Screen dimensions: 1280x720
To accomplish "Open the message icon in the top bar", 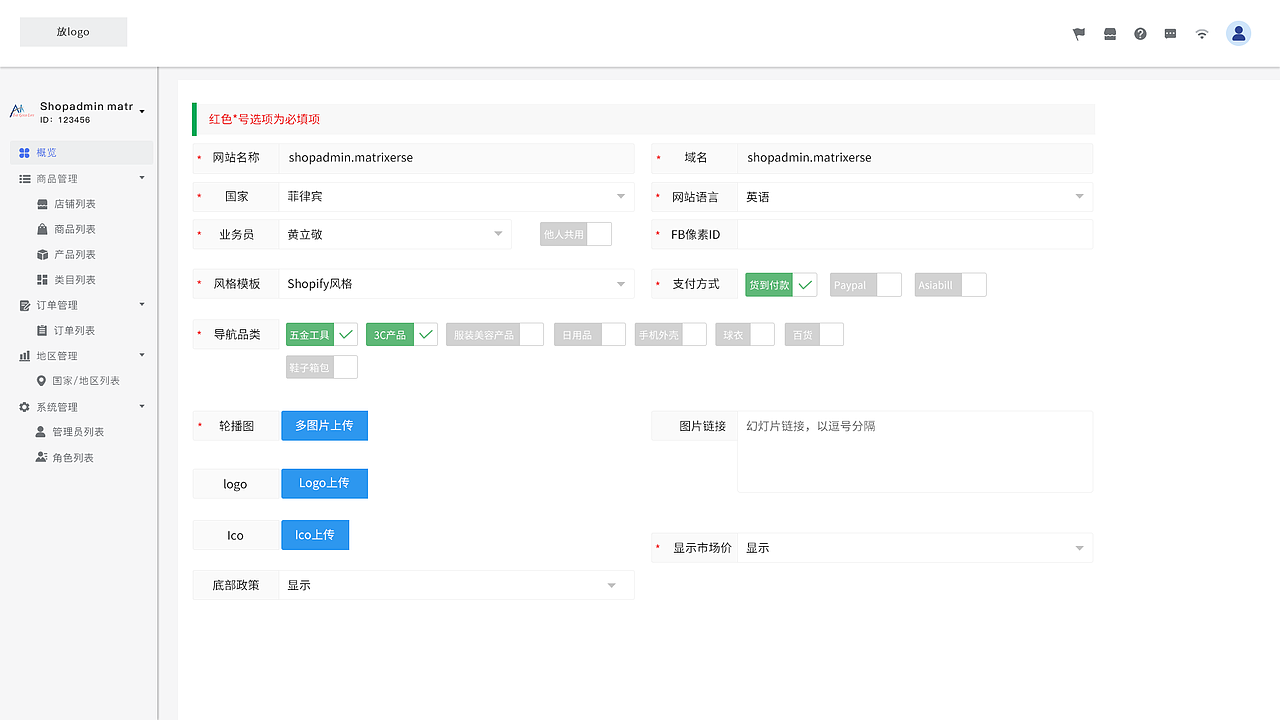I will click(x=1170, y=33).
